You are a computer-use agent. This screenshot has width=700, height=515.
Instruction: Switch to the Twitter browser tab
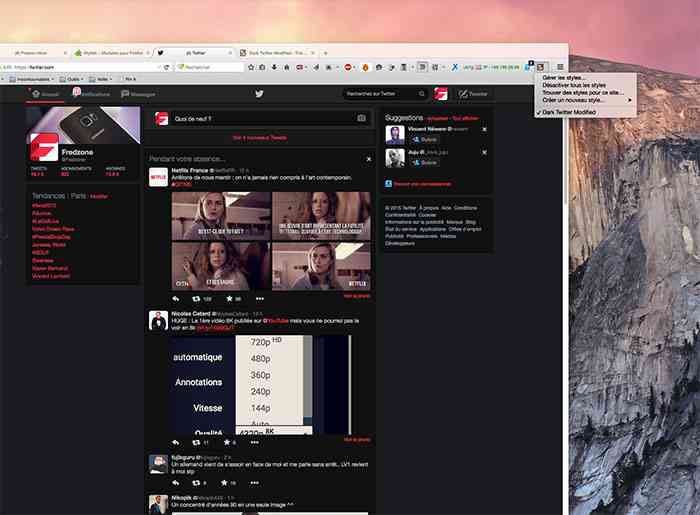[194, 53]
